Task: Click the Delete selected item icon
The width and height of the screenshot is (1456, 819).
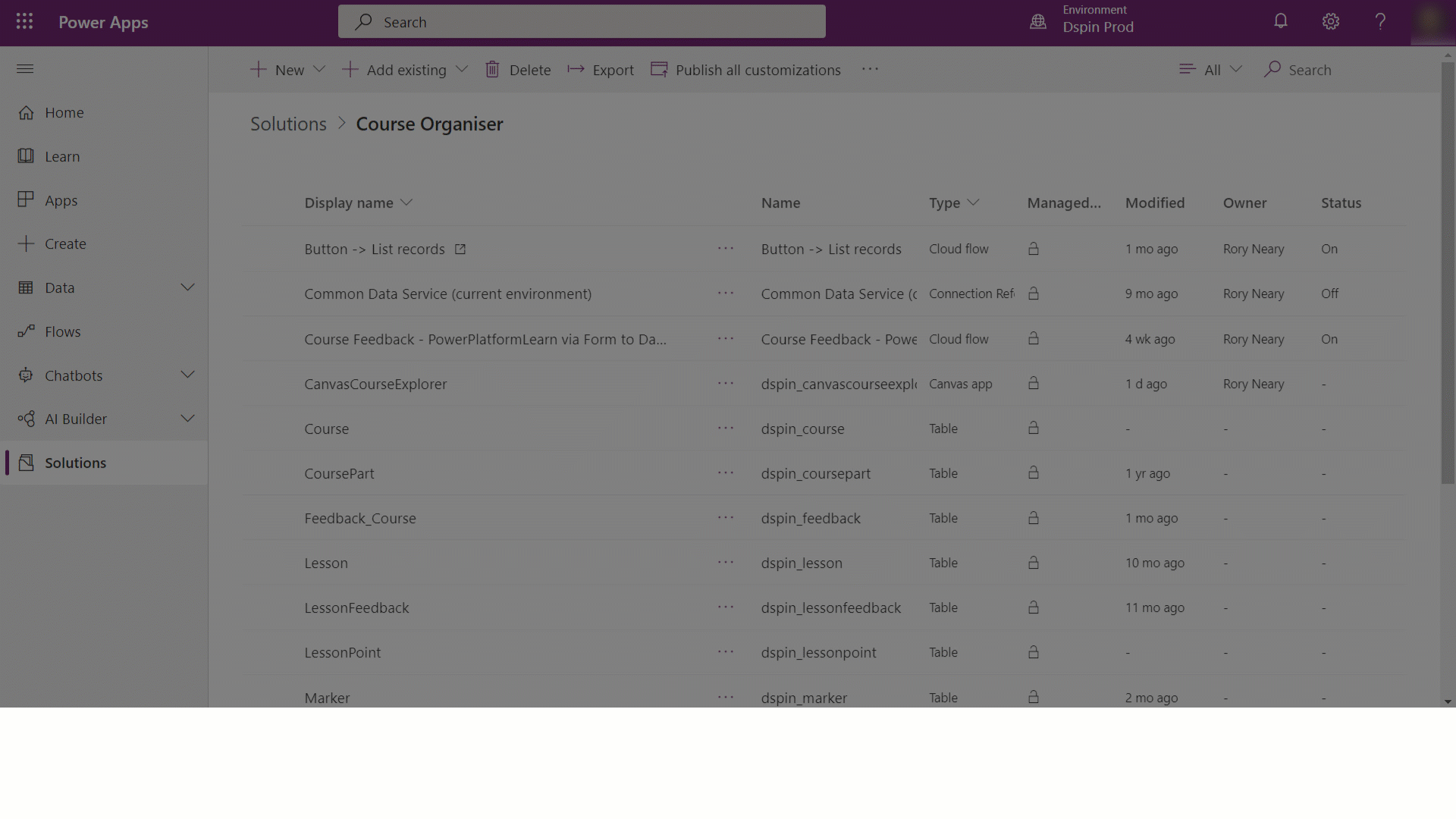Action: click(493, 69)
